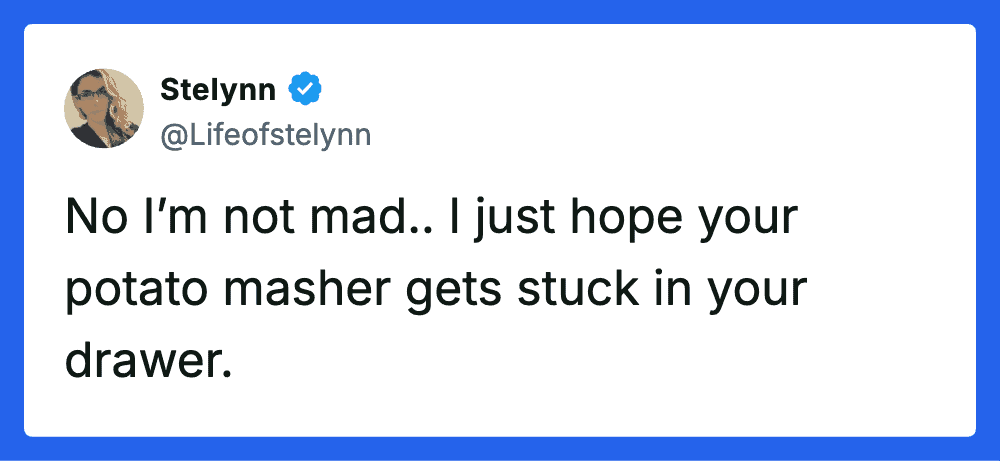This screenshot has width=1000, height=462.
Task: Open the Stelynn display name link
Action: coord(220,90)
